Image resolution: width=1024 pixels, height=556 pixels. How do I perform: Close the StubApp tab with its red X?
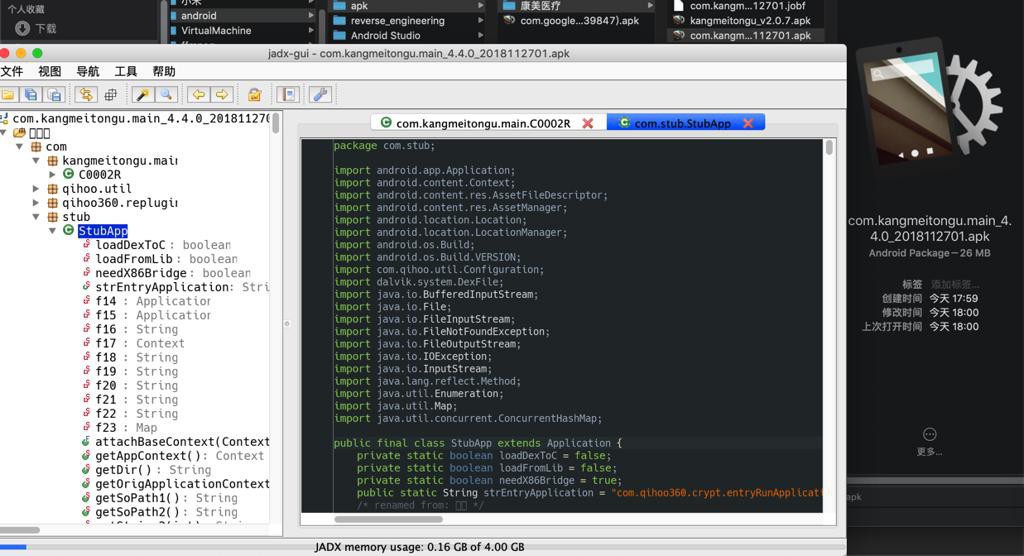click(x=748, y=123)
